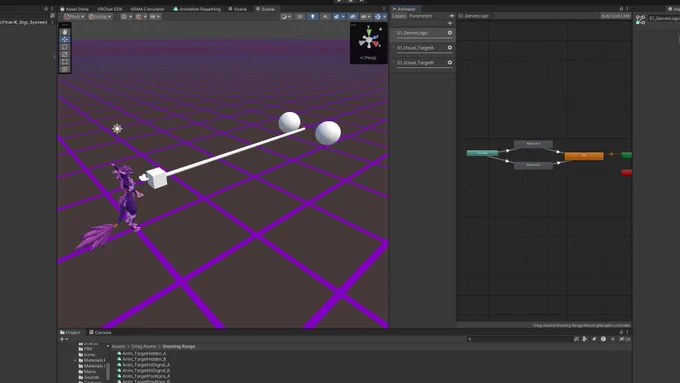Select the Rect transform tool
Screen dimensions: 680x383
point(65,62)
